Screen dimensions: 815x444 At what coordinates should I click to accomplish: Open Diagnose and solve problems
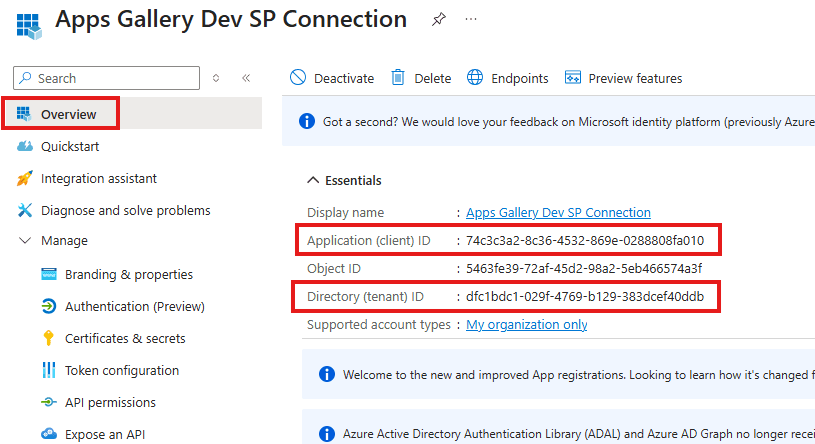coord(126,211)
